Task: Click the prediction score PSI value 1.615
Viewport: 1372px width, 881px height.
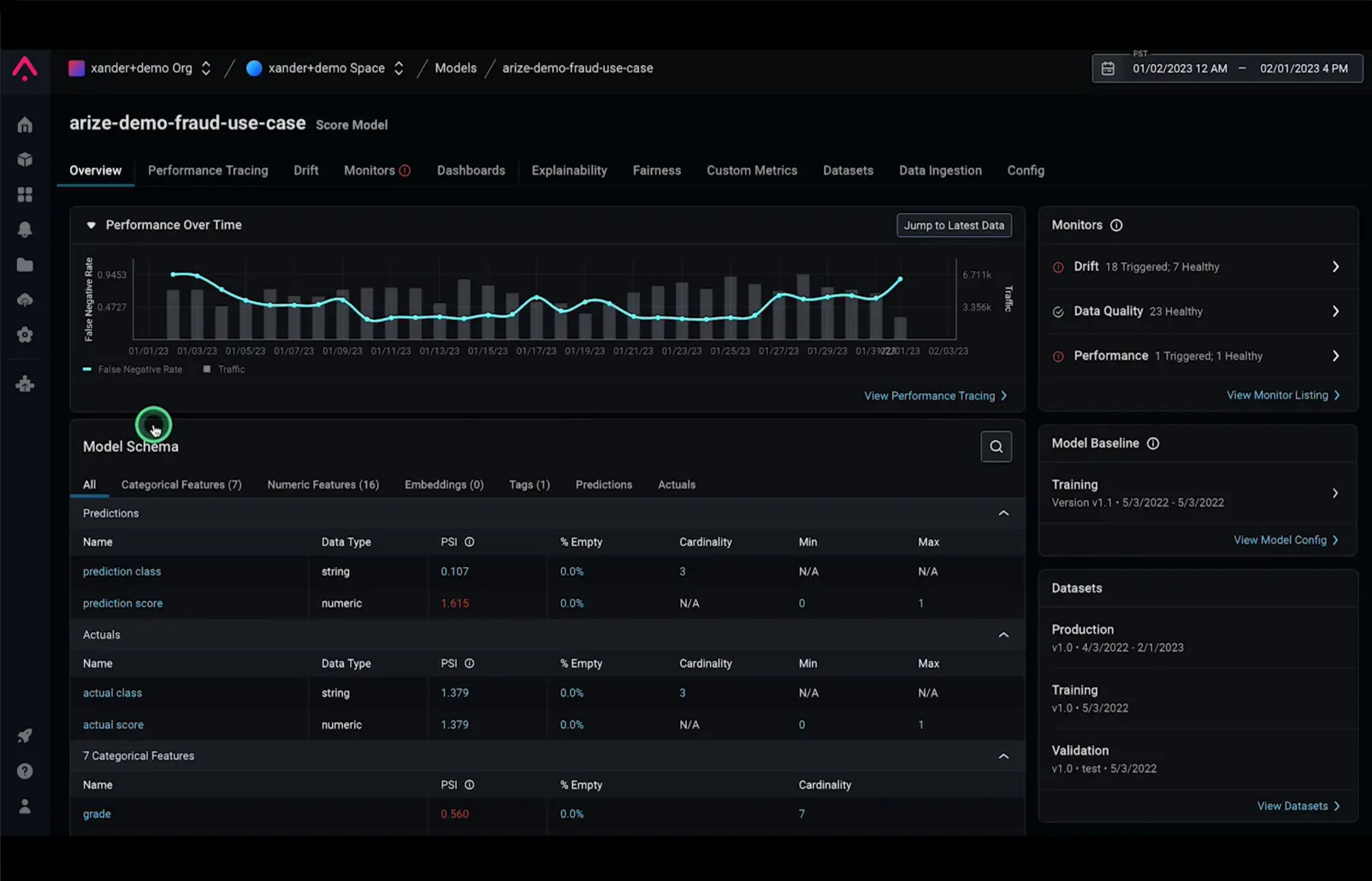Action: 454,604
